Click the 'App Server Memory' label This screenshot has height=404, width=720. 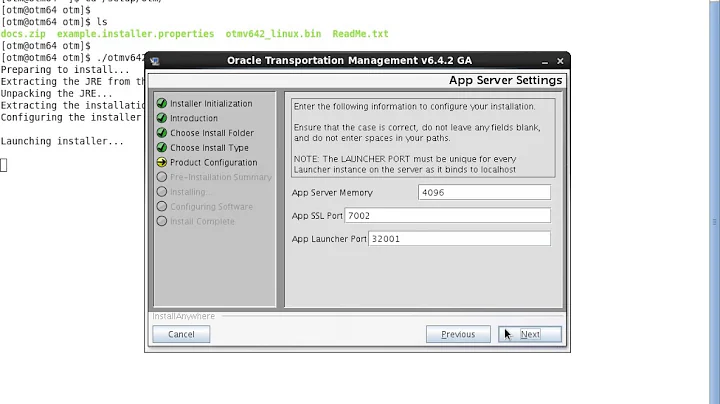(x=332, y=193)
